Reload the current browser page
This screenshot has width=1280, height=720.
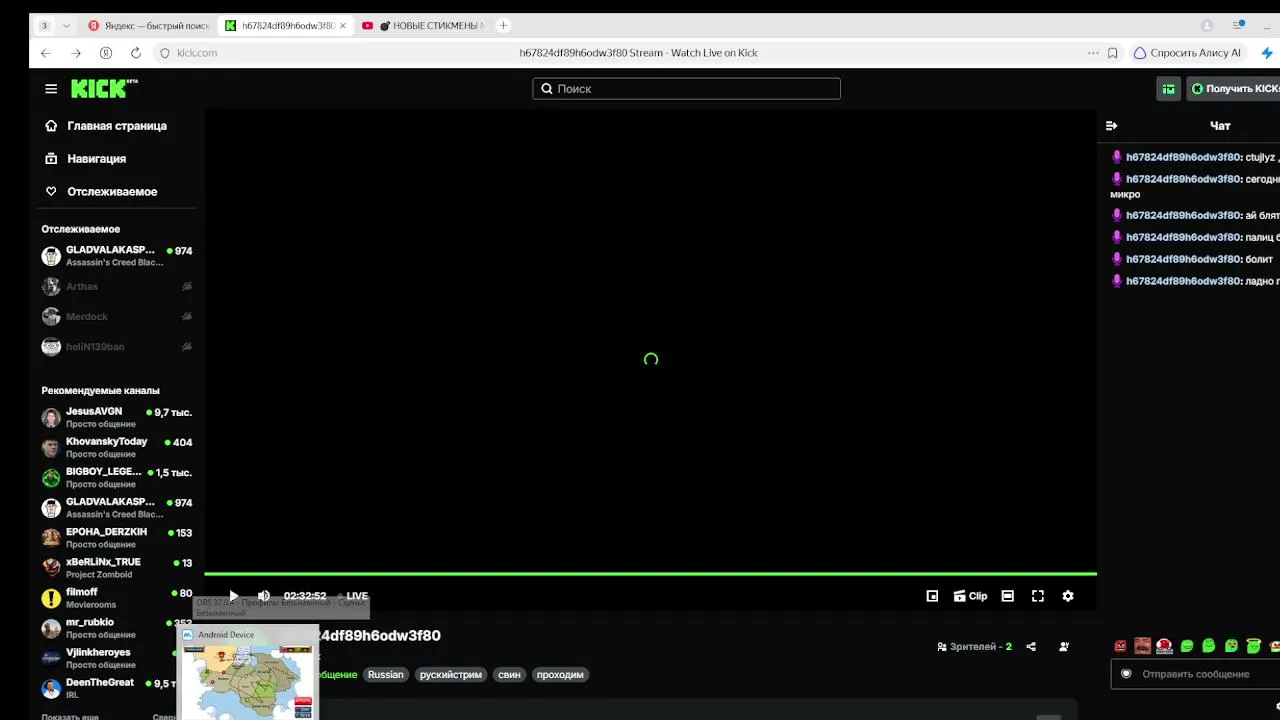(x=136, y=53)
